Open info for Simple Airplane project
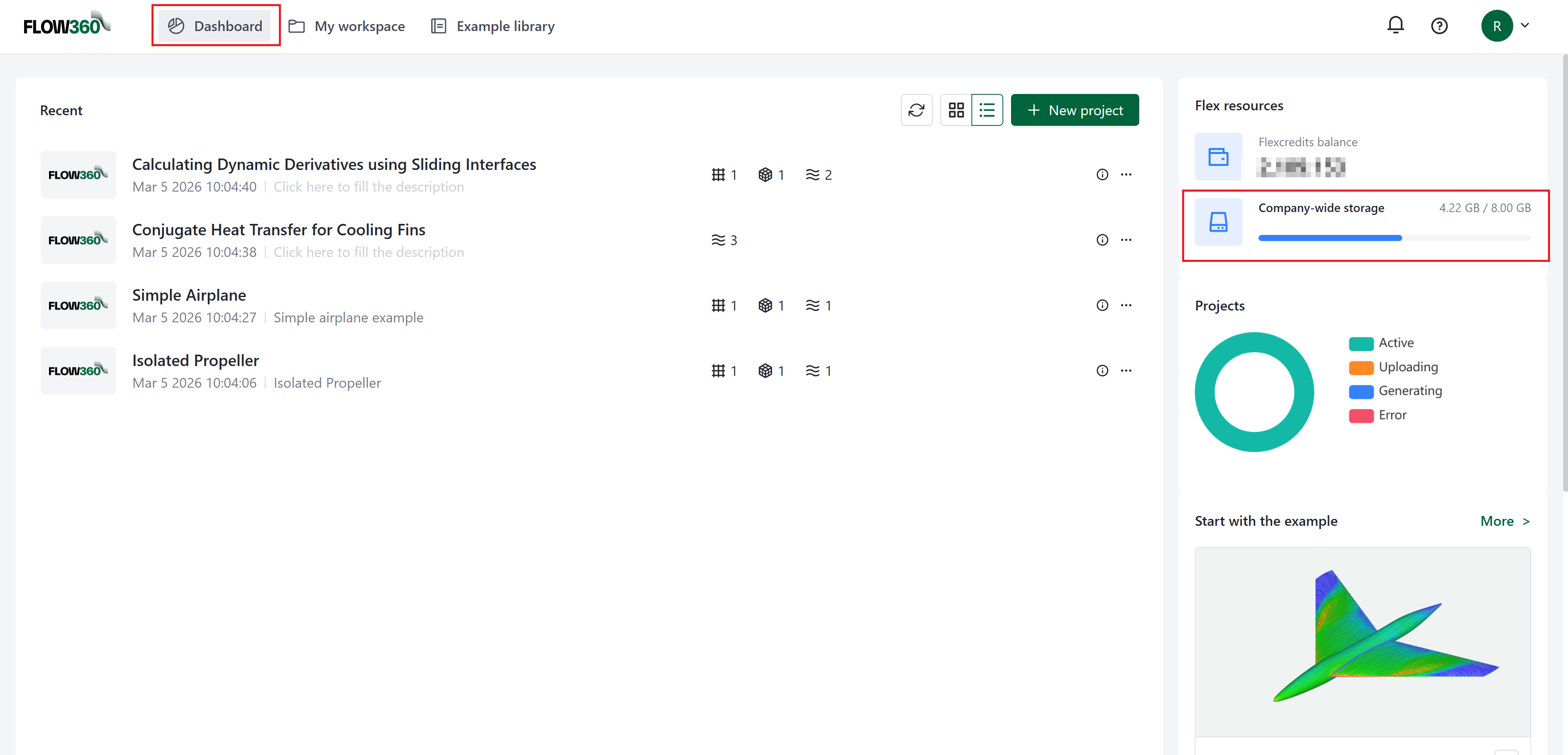Image resolution: width=1568 pixels, height=755 pixels. (x=1102, y=305)
